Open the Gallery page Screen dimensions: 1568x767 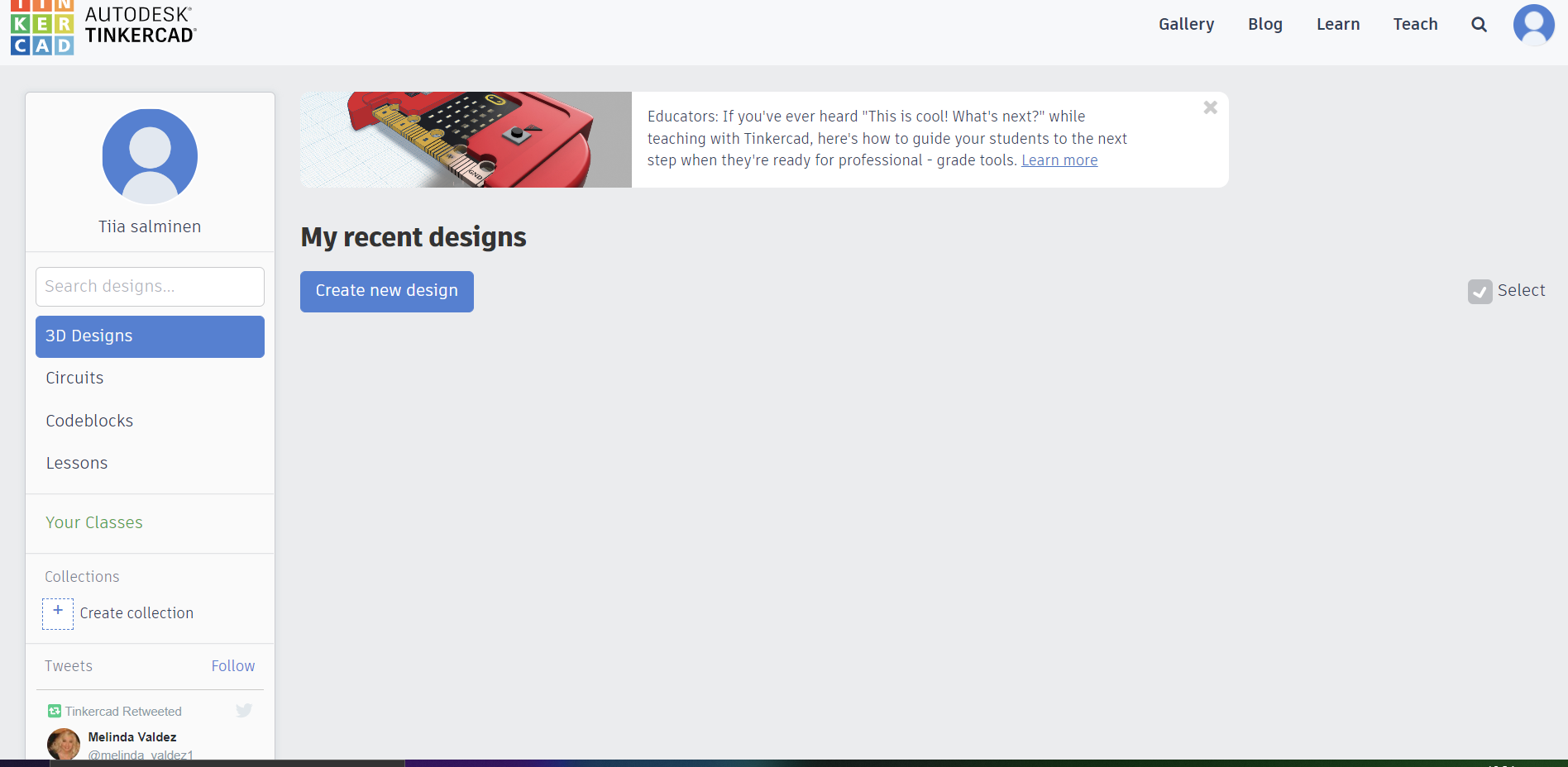(x=1186, y=25)
